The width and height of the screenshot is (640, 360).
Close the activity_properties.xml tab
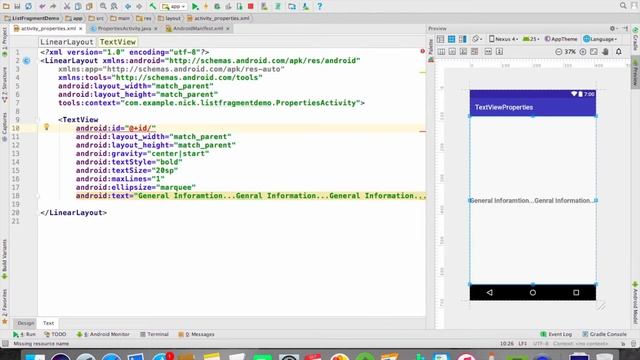coord(81,29)
